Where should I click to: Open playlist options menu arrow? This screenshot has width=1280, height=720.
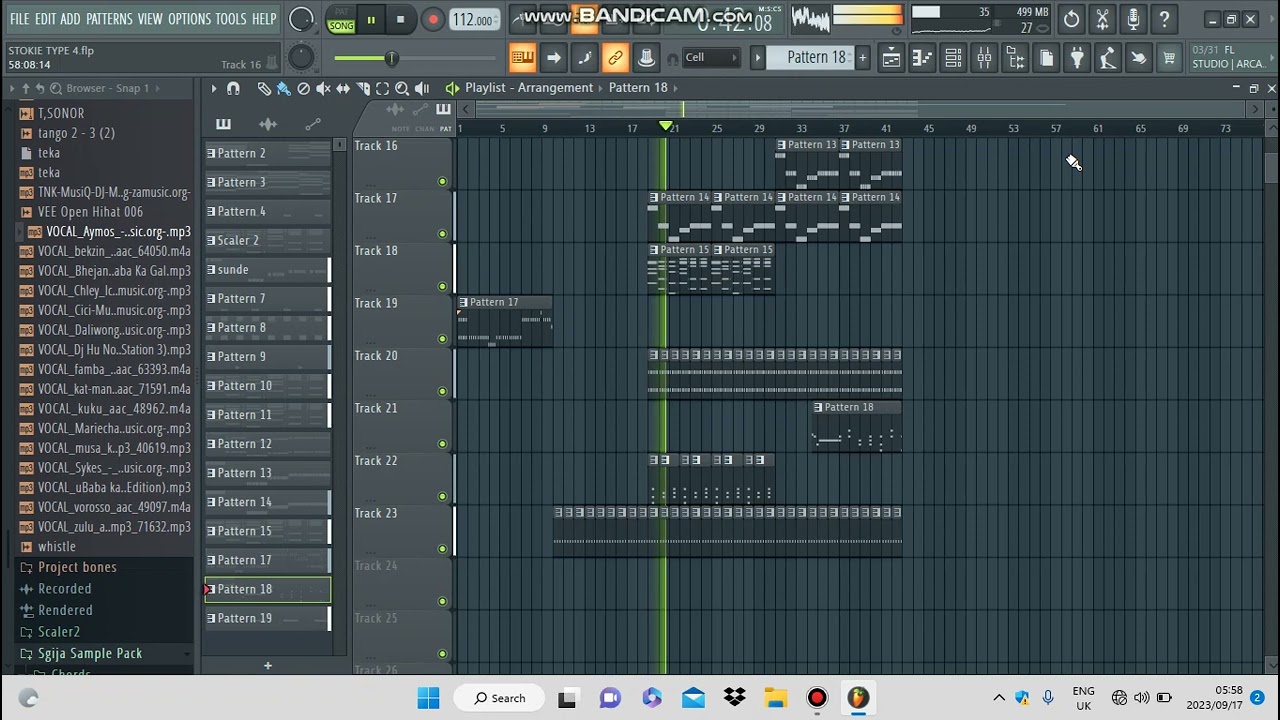213,88
